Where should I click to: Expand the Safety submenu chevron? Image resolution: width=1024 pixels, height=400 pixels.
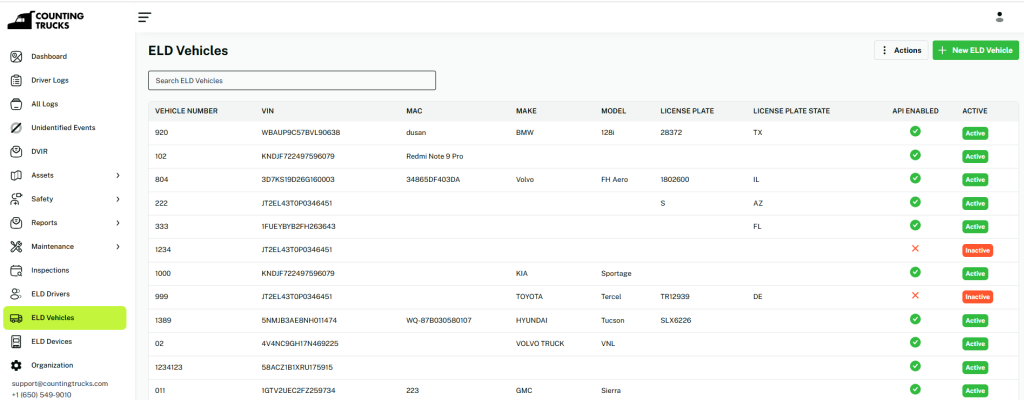coord(118,199)
